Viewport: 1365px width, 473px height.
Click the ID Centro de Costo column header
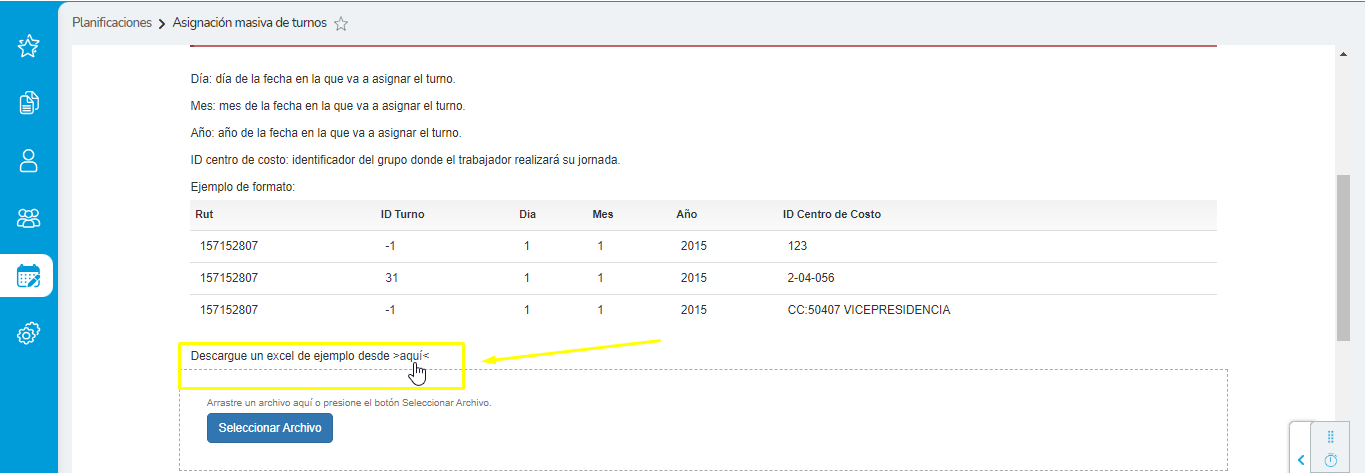point(831,215)
